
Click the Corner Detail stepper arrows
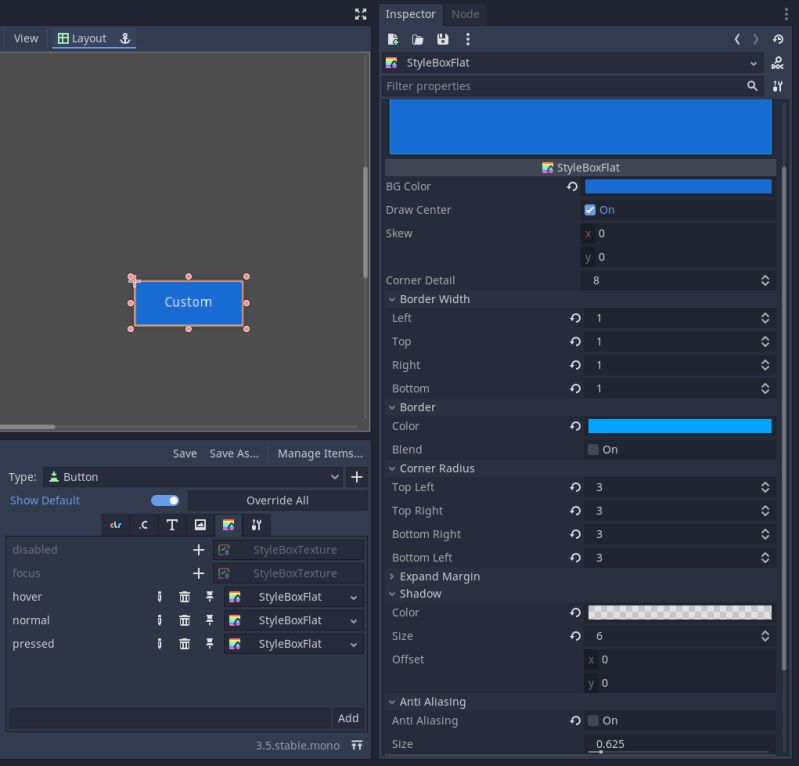pyautogui.click(x=765, y=280)
